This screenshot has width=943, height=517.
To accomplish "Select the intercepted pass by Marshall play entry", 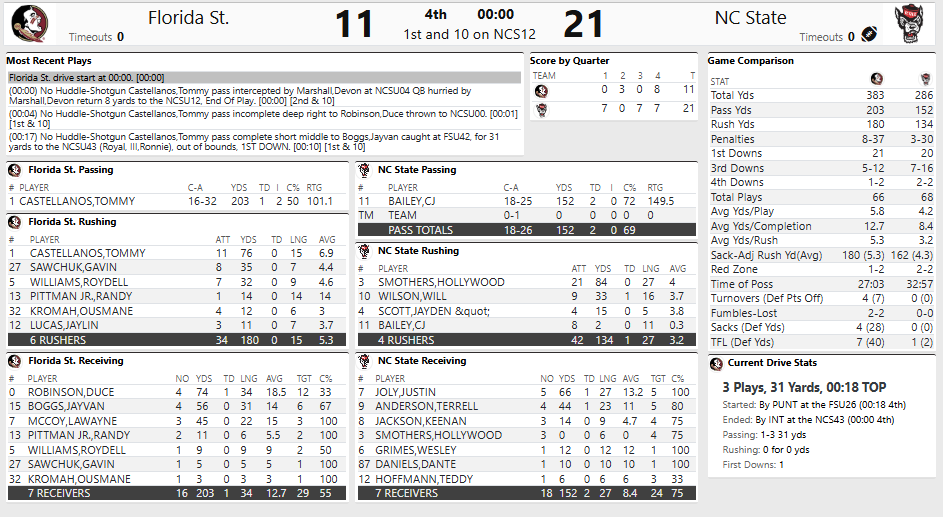I will coord(264,96).
